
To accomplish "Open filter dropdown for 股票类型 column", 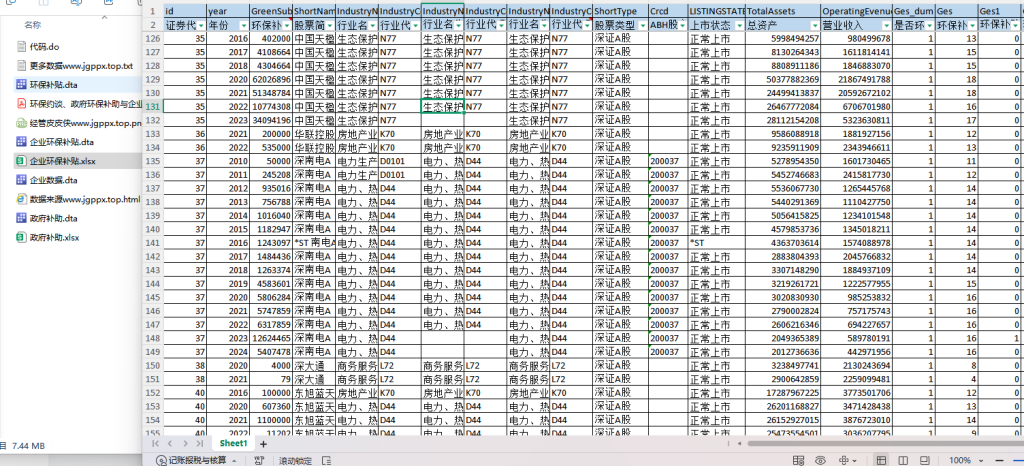I will tap(642, 25).
